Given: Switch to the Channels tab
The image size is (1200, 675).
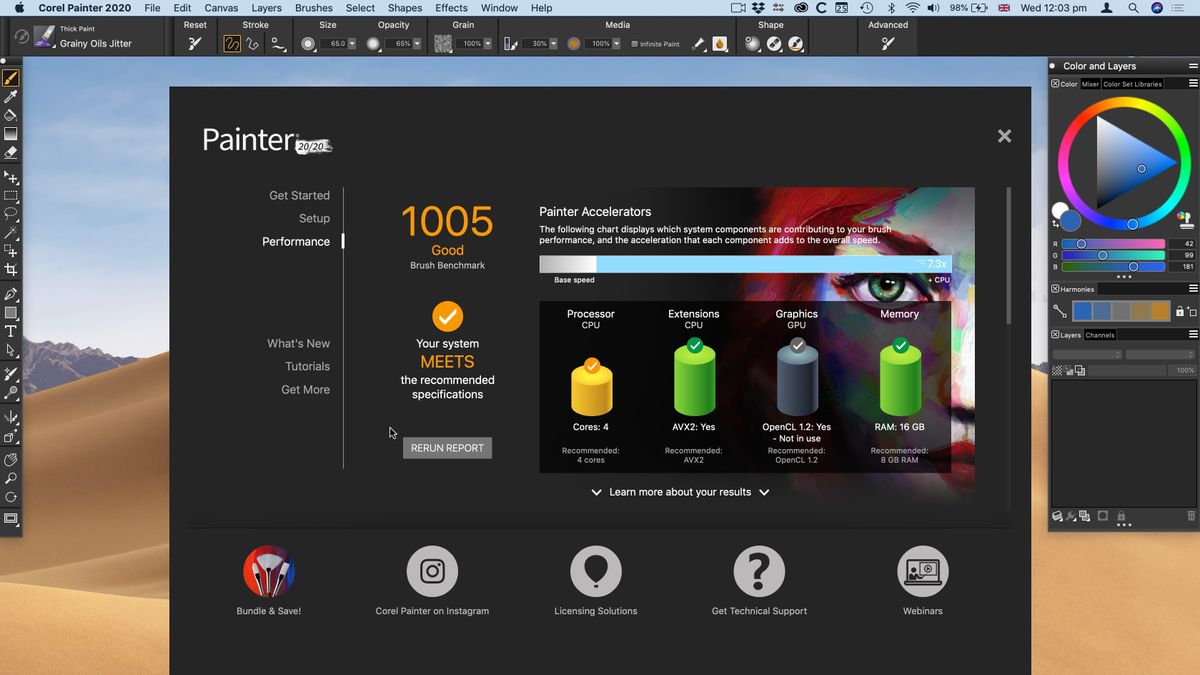Looking at the screenshot, I should point(1099,336).
